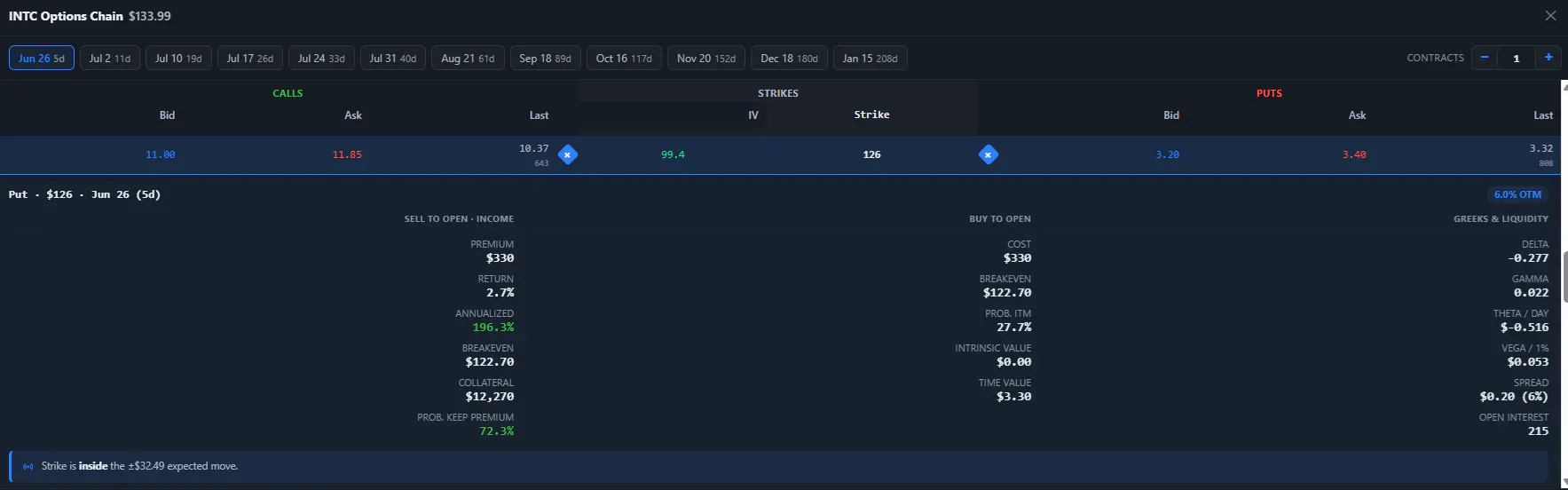
Task: Click the theta value $-0.516
Action: coord(1525,328)
